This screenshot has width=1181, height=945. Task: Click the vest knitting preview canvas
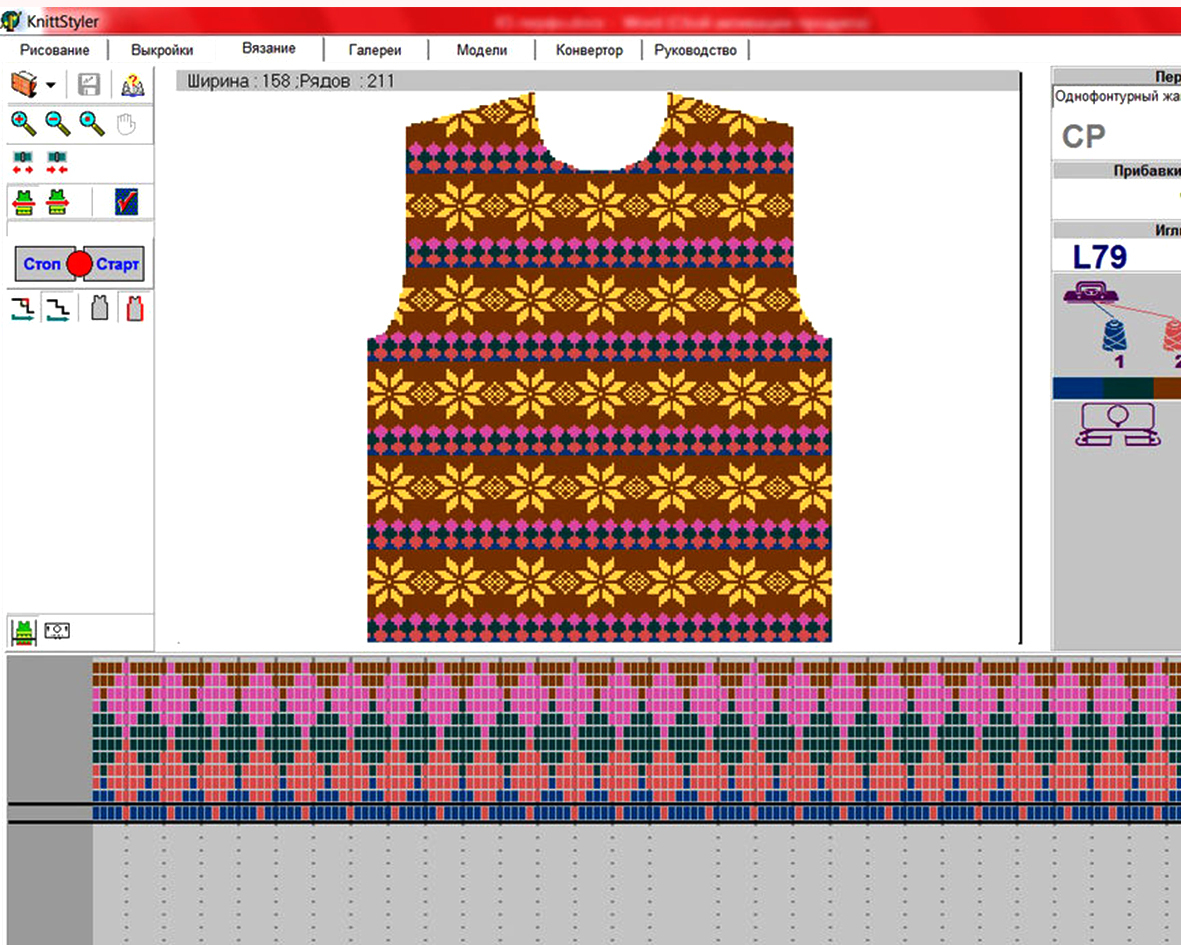click(599, 367)
